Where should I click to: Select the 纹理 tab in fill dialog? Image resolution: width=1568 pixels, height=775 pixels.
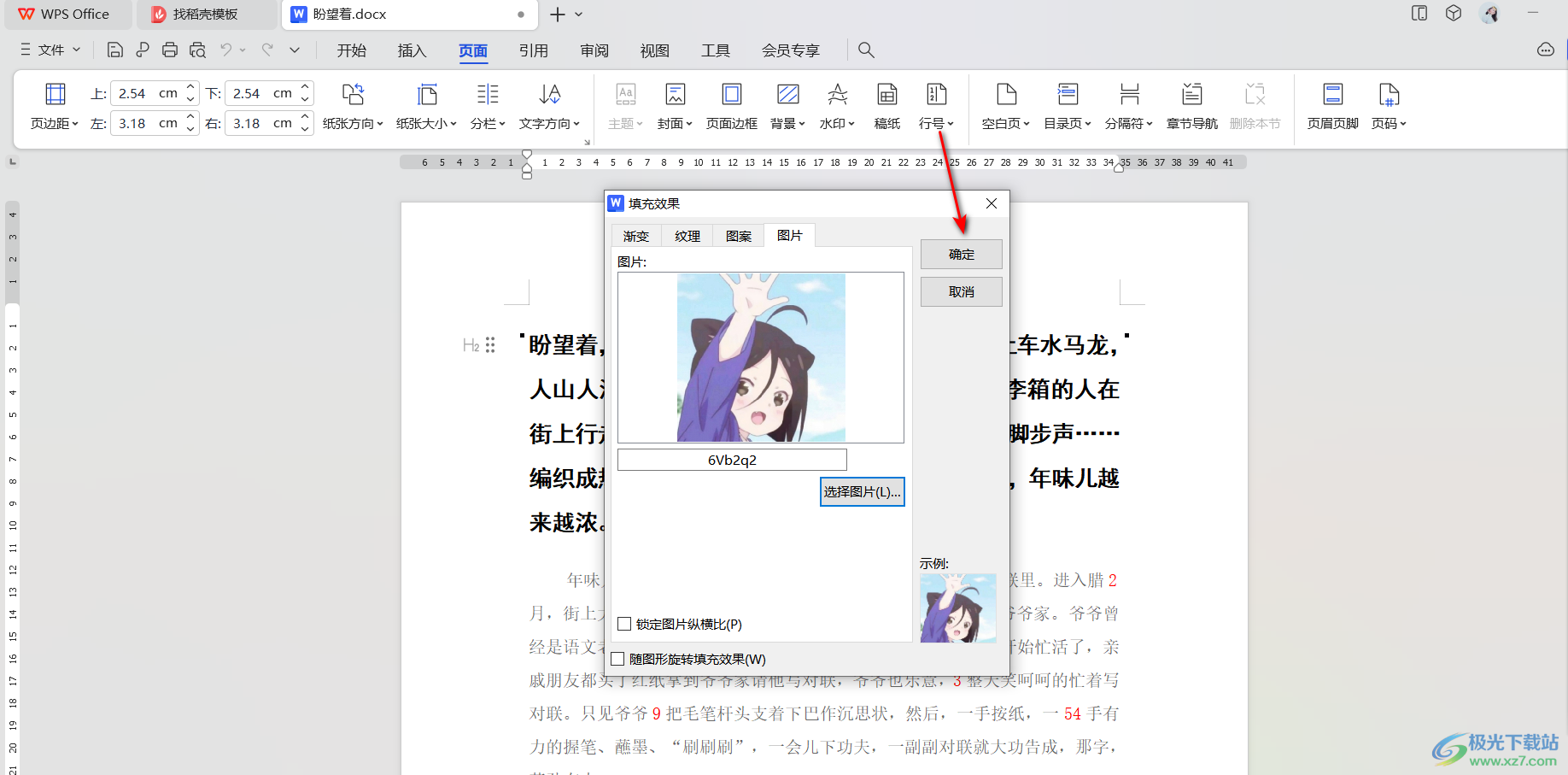tap(687, 236)
